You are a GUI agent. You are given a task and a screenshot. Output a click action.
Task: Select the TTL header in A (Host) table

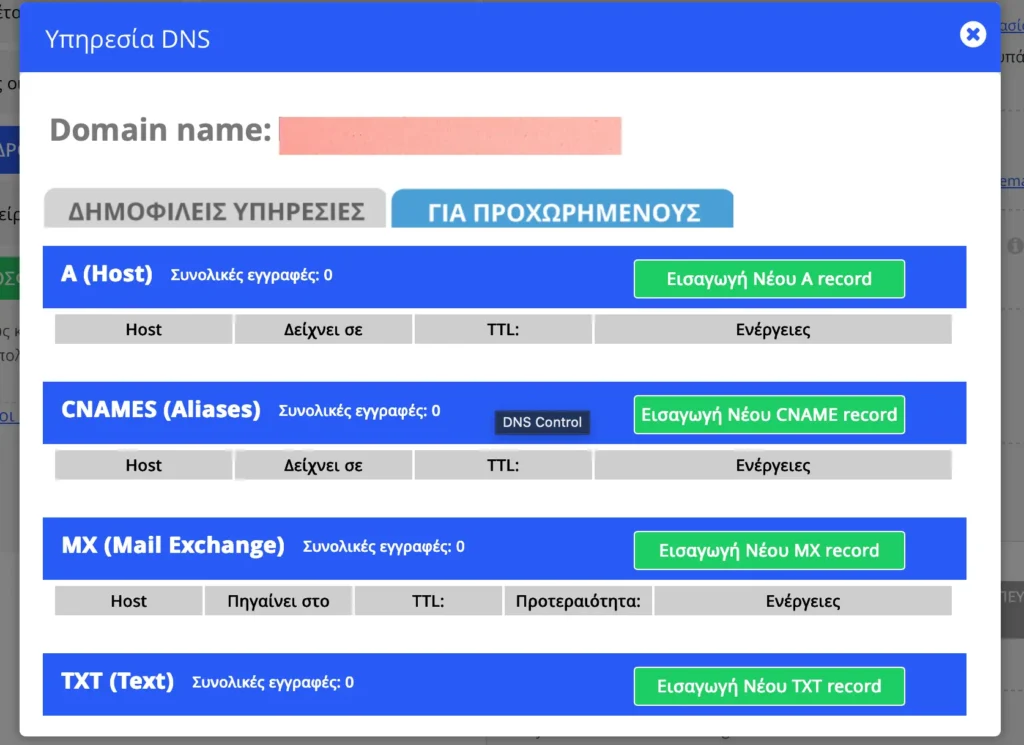[x=503, y=329]
